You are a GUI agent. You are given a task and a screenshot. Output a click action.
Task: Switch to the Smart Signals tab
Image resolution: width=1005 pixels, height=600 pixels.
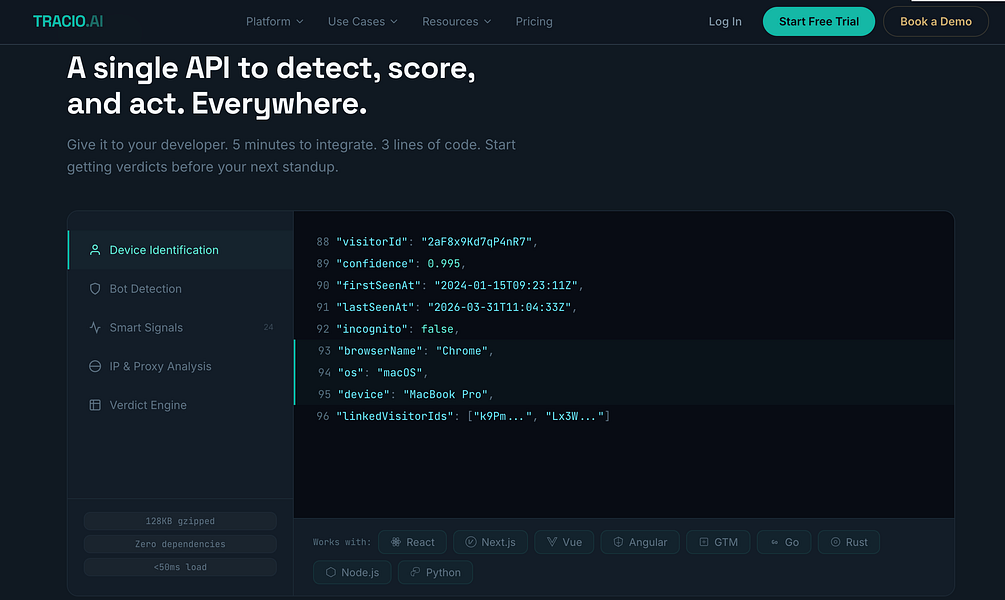[180, 328]
